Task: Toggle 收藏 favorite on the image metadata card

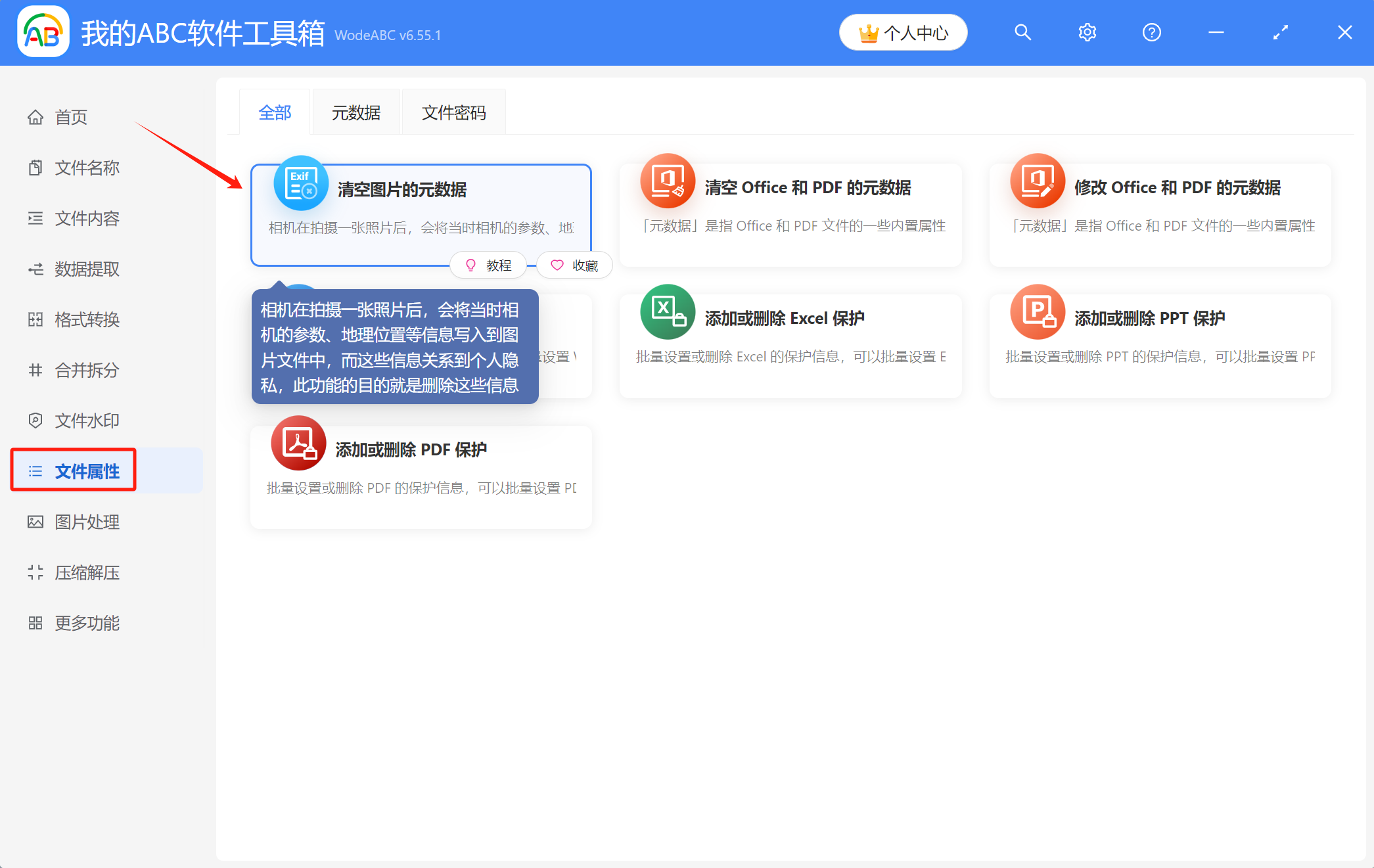Action: (574, 265)
